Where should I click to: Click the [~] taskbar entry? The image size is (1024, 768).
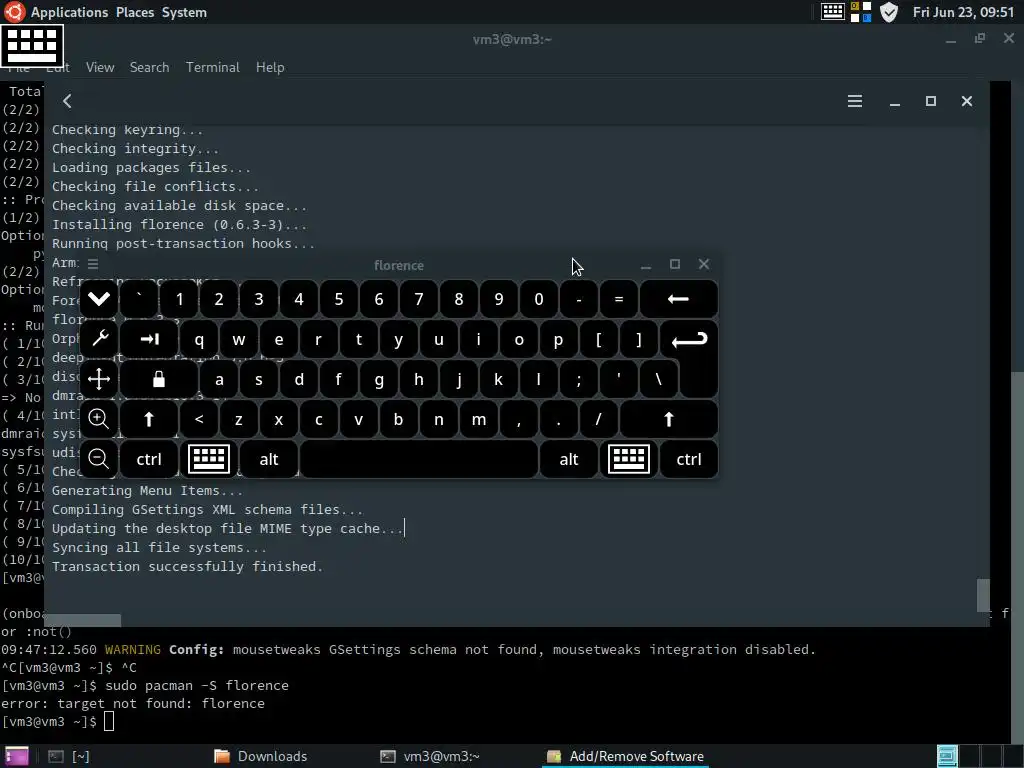tap(69, 756)
